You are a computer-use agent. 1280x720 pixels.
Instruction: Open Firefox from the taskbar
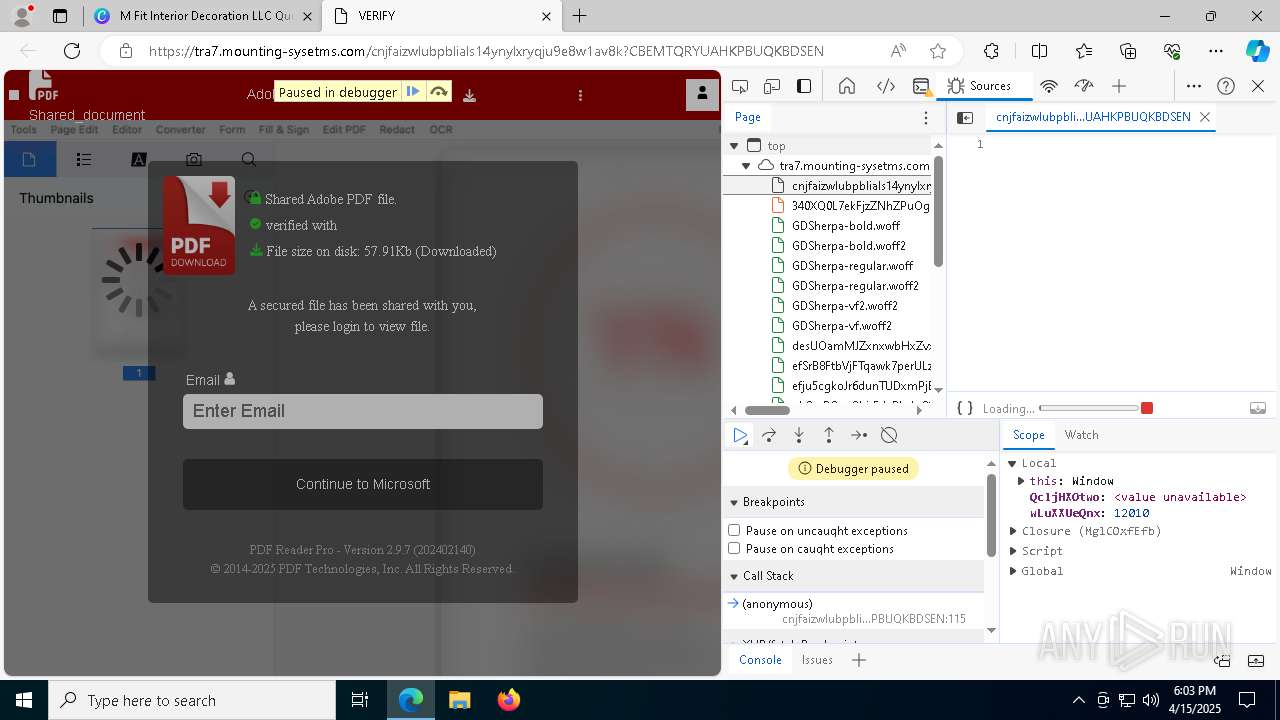(508, 700)
